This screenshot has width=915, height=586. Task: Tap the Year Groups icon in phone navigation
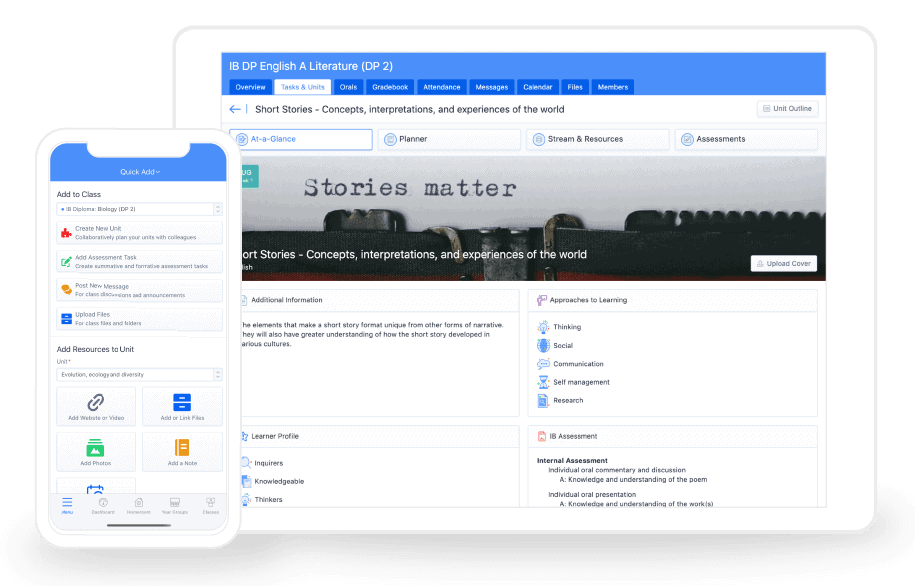[174, 503]
